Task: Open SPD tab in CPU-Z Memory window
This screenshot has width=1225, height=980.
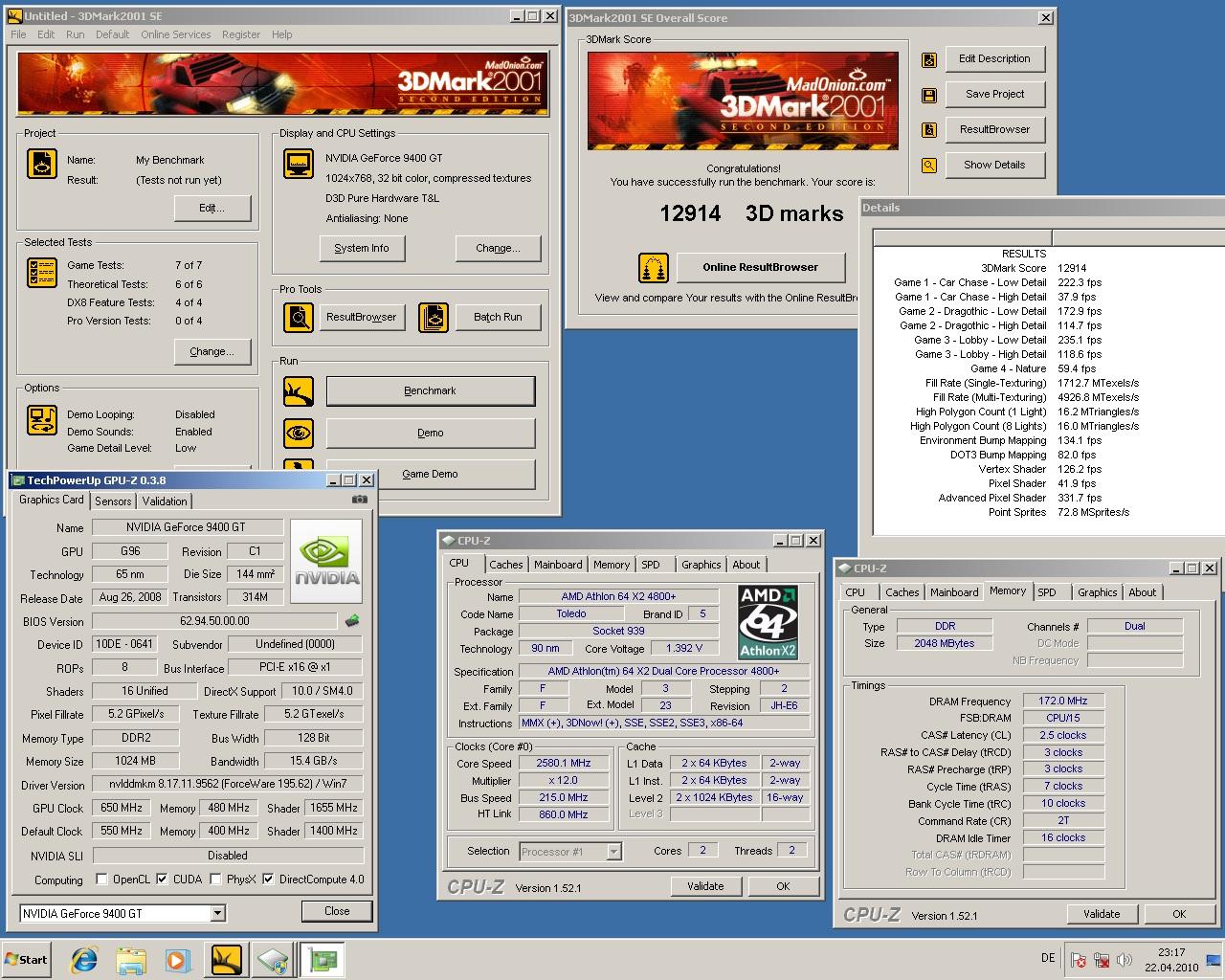Action: coord(1047,592)
